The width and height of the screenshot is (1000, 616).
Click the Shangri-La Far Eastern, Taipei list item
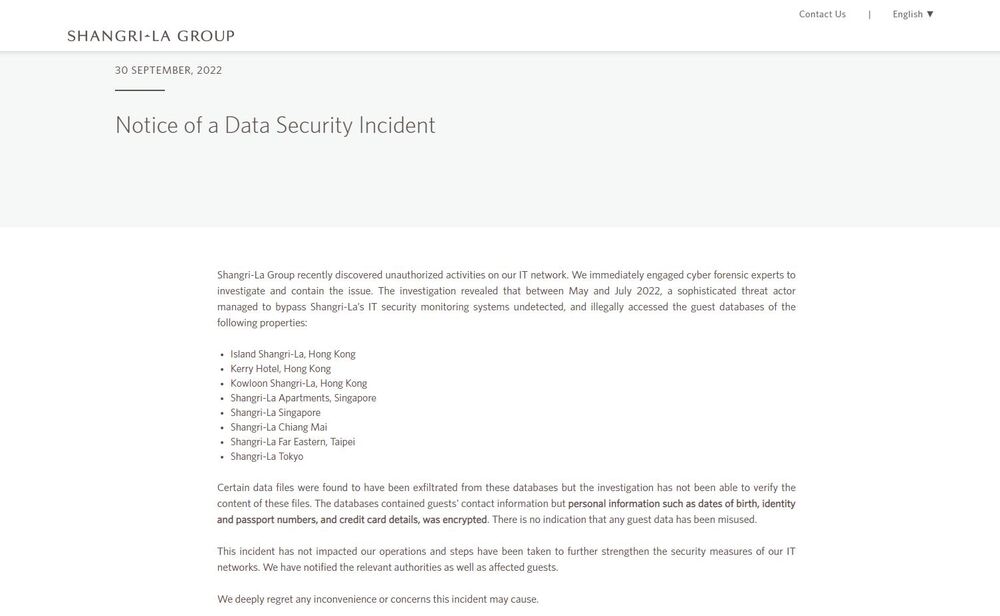292,442
